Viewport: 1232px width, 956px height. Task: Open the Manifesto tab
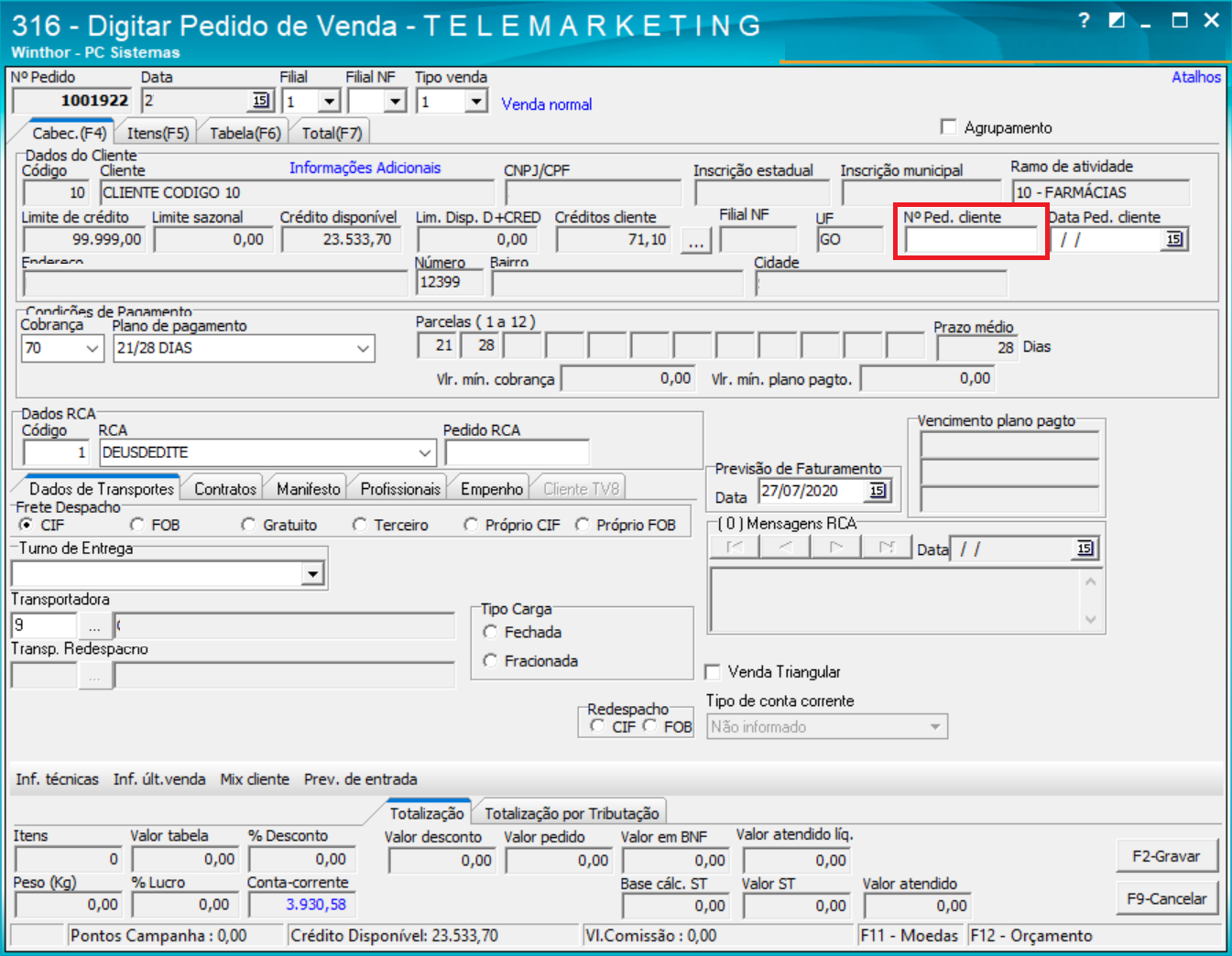pyautogui.click(x=309, y=489)
